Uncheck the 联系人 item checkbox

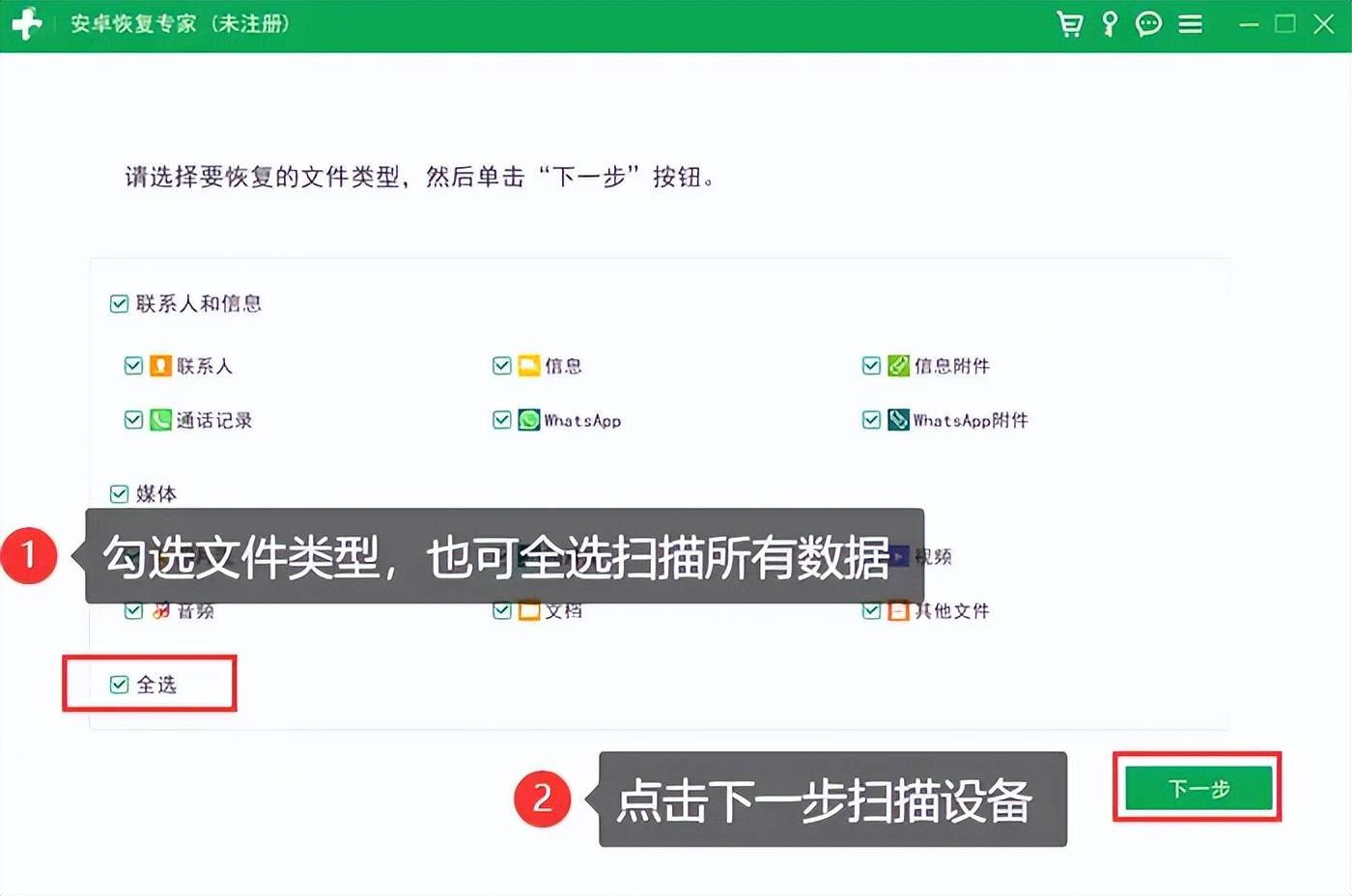click(x=133, y=366)
